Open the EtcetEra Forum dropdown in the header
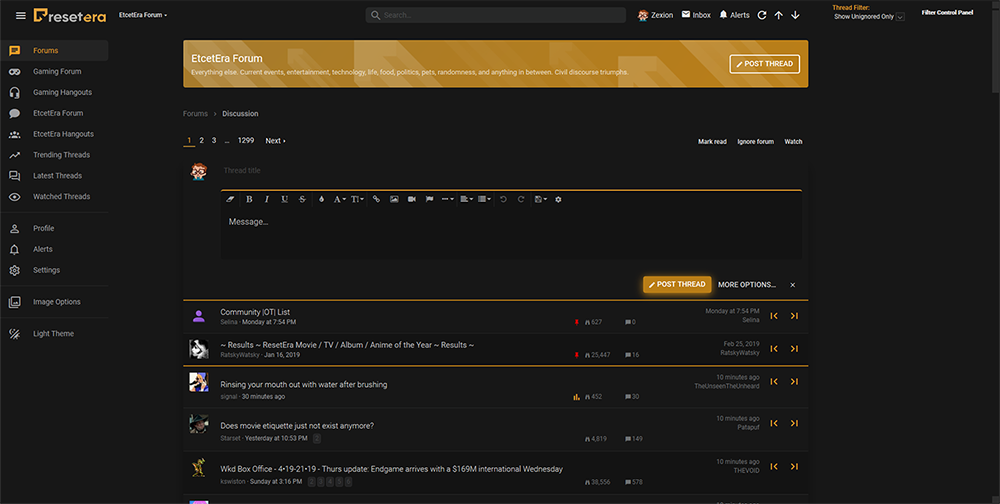The height and width of the screenshot is (504, 1000). (x=143, y=15)
